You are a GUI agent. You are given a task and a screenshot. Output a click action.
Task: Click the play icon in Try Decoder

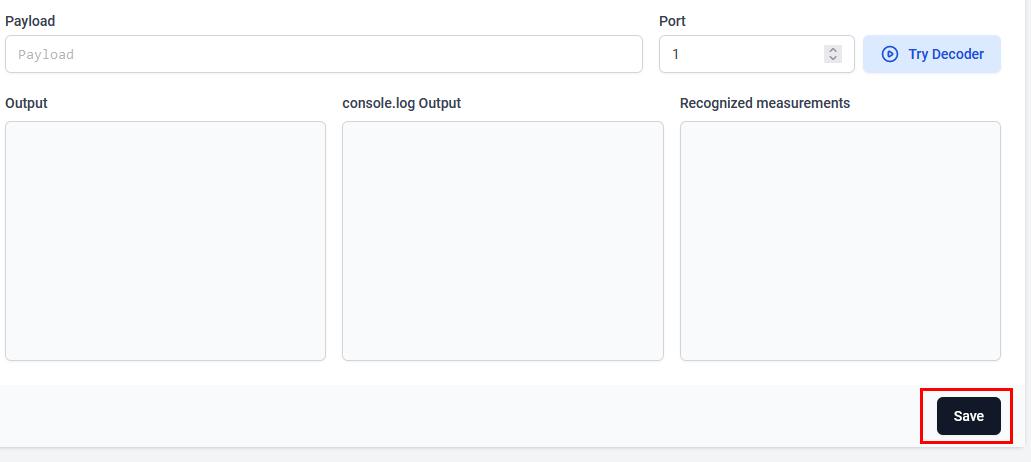[x=889, y=54]
